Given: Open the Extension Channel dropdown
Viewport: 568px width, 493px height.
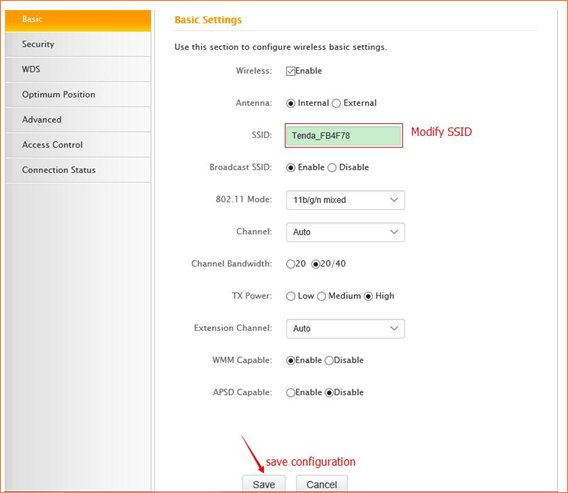Looking at the screenshot, I should (x=345, y=329).
